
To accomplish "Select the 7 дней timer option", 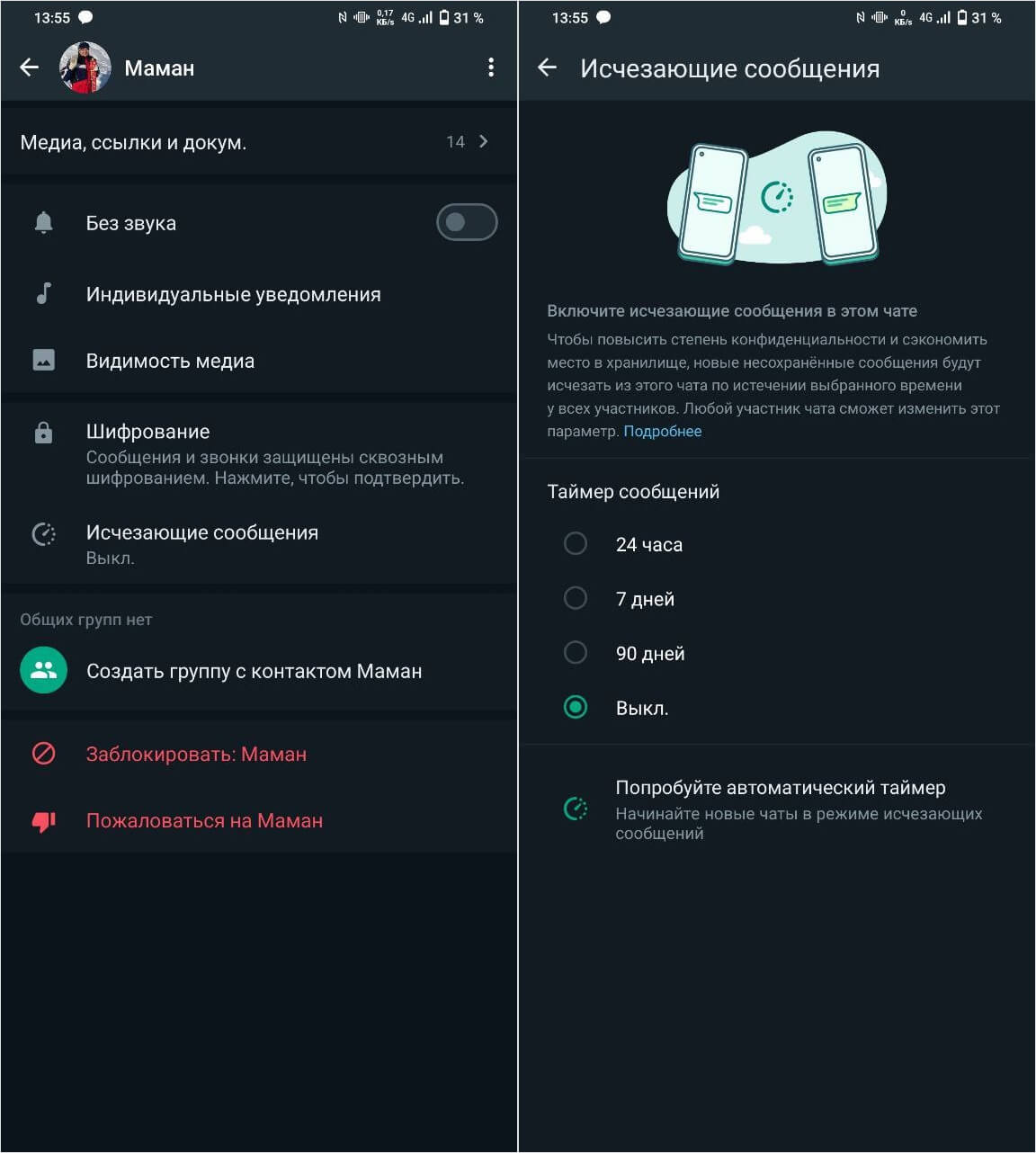I will tap(576, 599).
